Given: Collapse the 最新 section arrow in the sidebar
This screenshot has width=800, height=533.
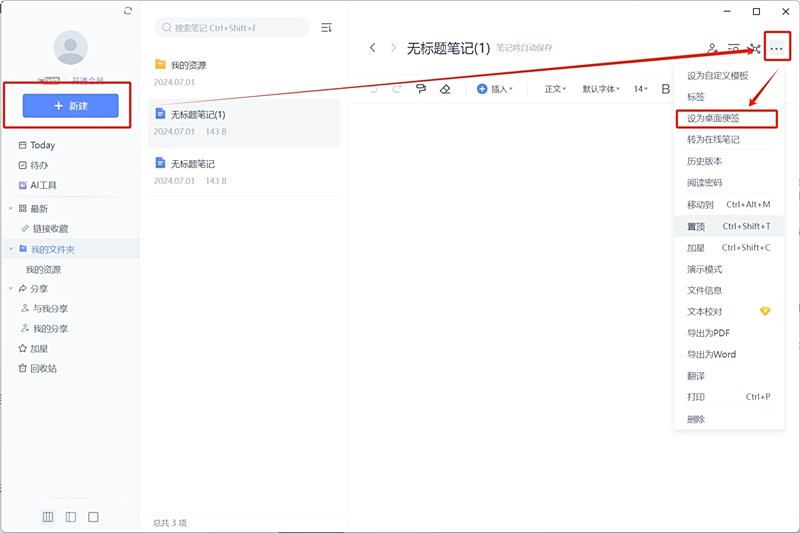Looking at the screenshot, I should pyautogui.click(x=11, y=209).
